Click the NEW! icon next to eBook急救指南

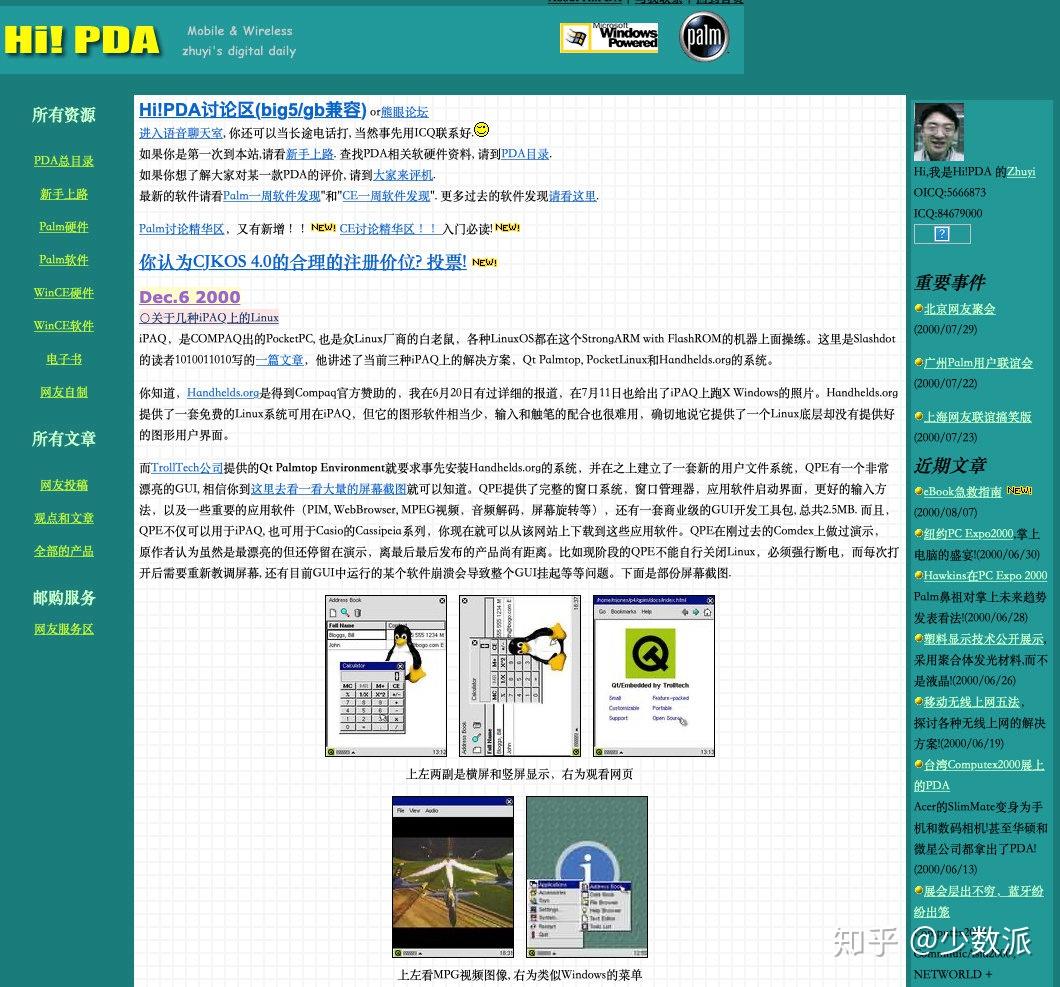tap(1019, 490)
